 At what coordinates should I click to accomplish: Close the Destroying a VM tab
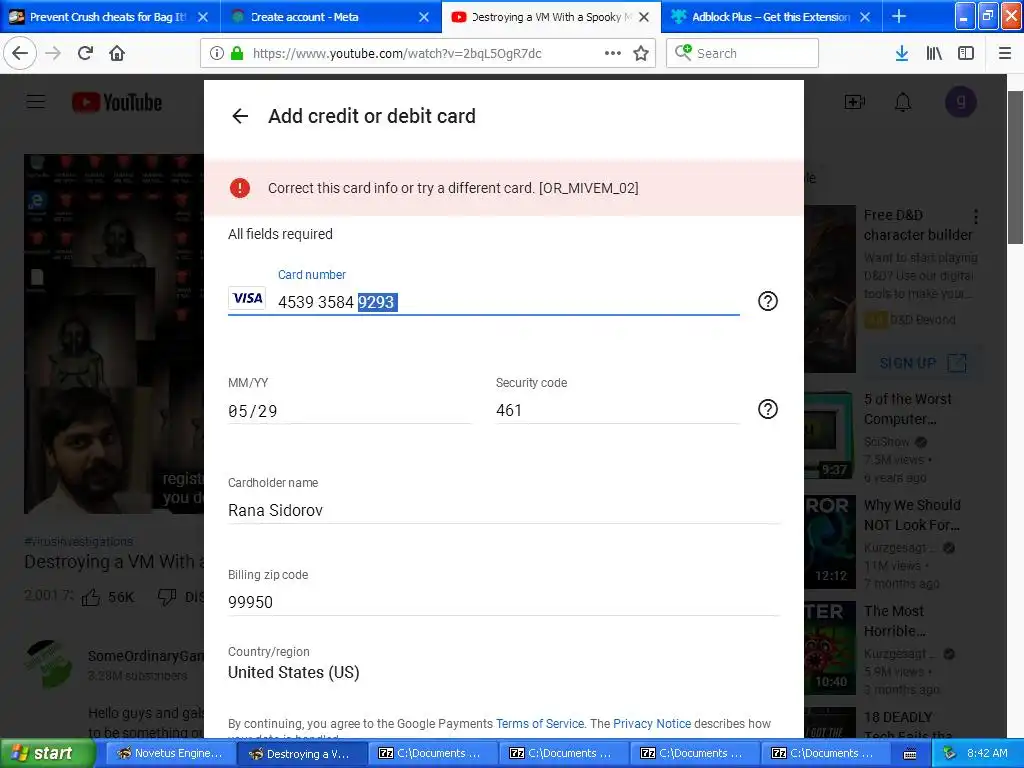[644, 17]
